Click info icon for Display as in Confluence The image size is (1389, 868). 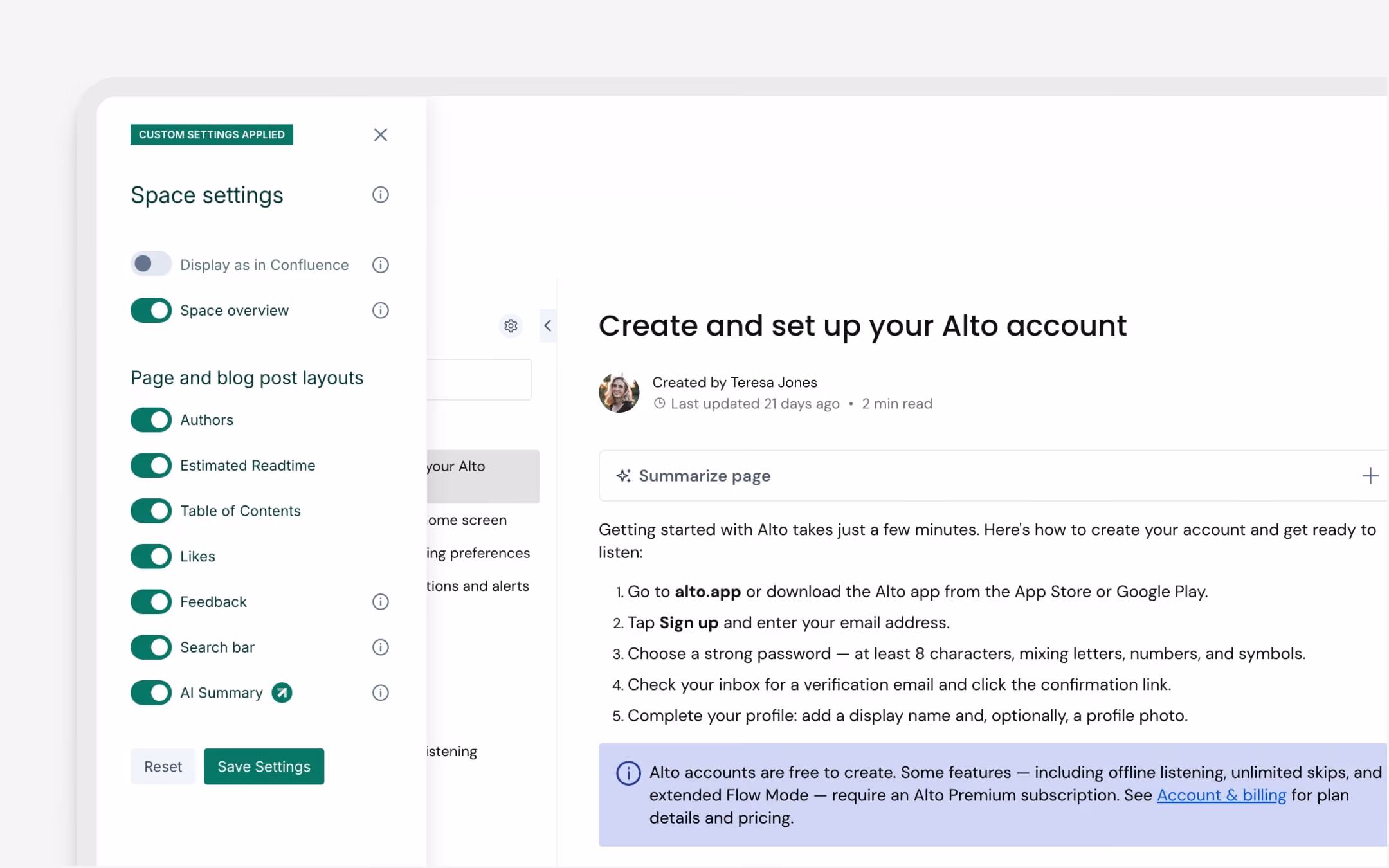click(x=380, y=265)
